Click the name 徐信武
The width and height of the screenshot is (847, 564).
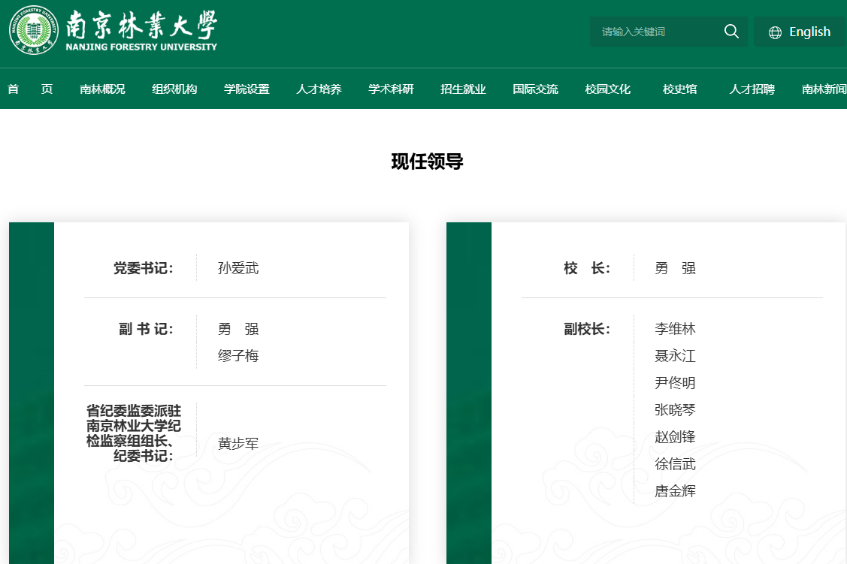click(x=675, y=464)
